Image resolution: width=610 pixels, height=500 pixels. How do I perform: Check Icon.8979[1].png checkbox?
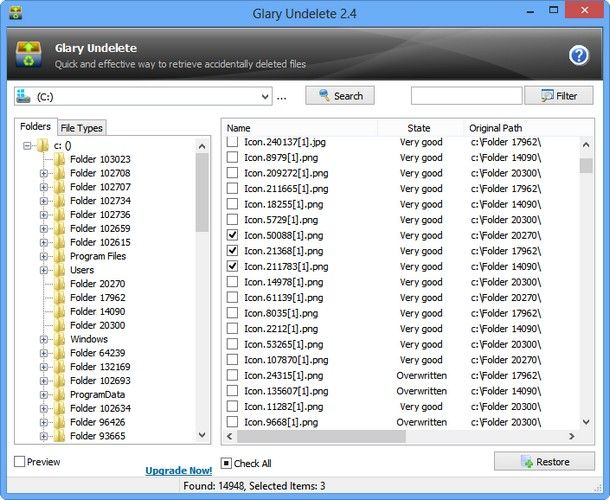pos(232,157)
